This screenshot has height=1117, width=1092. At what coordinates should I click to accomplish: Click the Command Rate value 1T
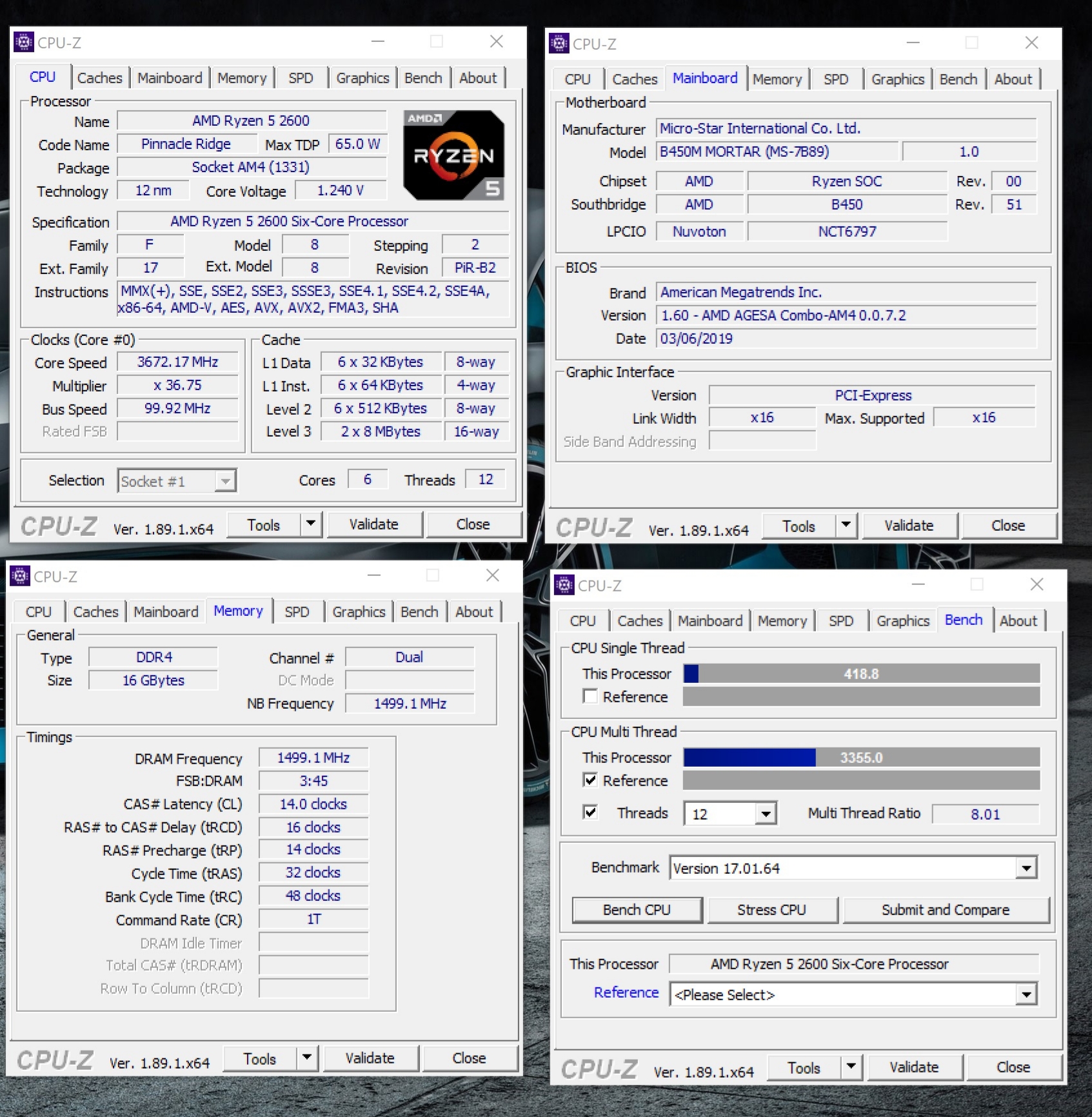313,919
